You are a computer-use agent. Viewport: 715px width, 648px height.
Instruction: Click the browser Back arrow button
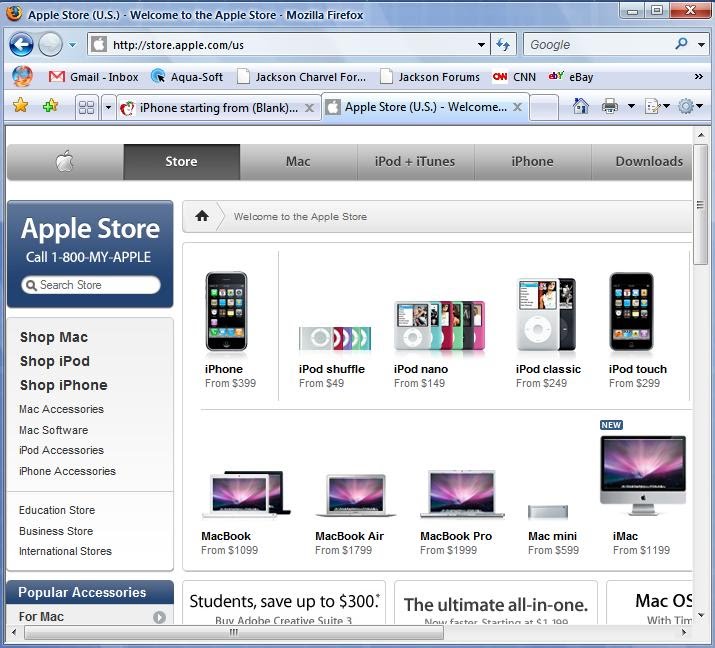[x=21, y=45]
